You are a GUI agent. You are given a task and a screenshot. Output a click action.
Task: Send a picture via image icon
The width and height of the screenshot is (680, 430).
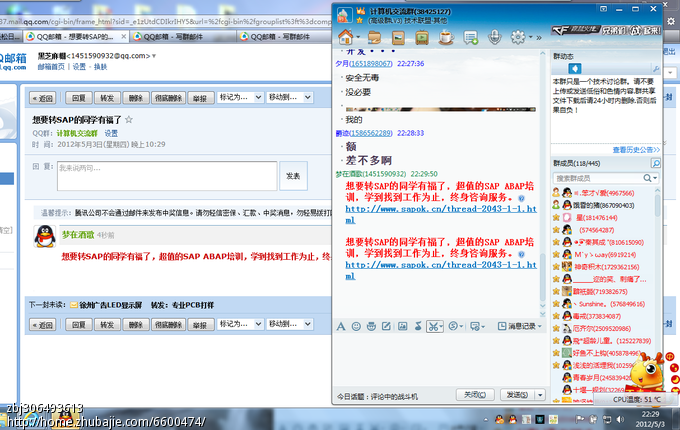point(402,326)
